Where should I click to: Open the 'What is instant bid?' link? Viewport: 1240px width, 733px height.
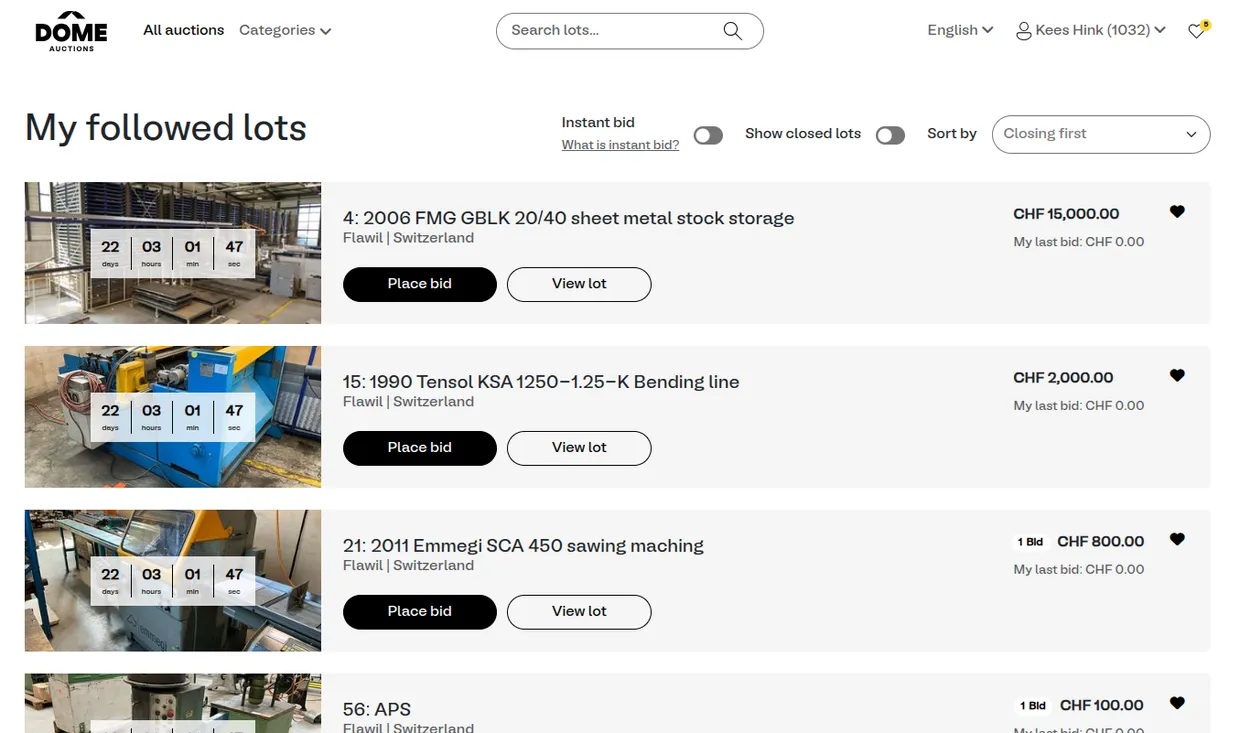point(620,145)
